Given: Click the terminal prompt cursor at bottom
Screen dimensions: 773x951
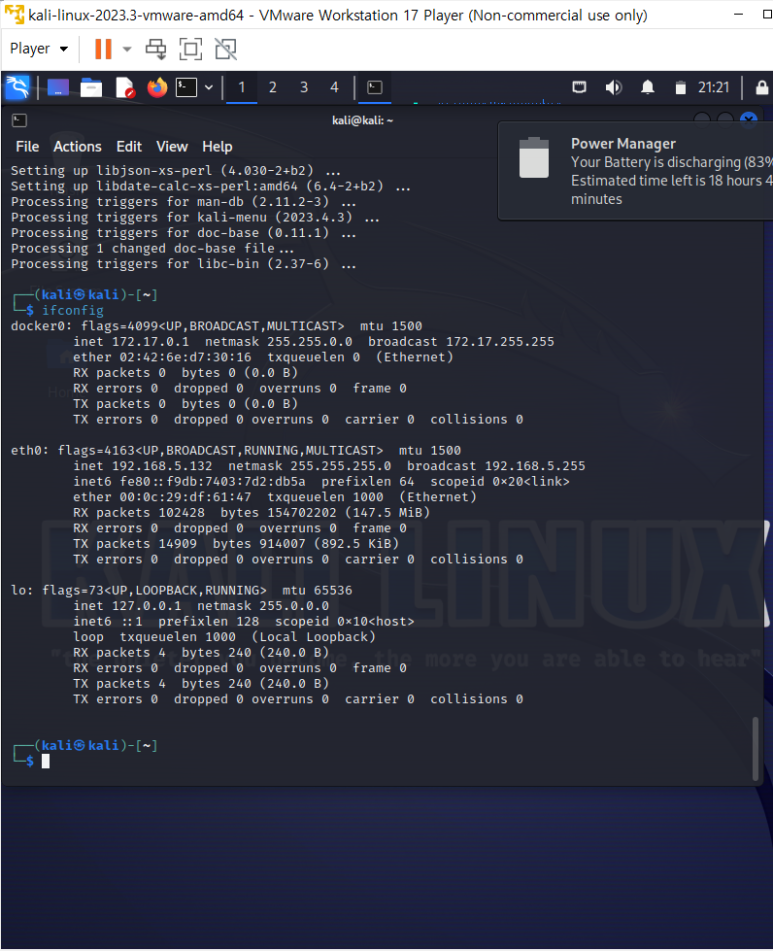Looking at the screenshot, I should coord(45,761).
